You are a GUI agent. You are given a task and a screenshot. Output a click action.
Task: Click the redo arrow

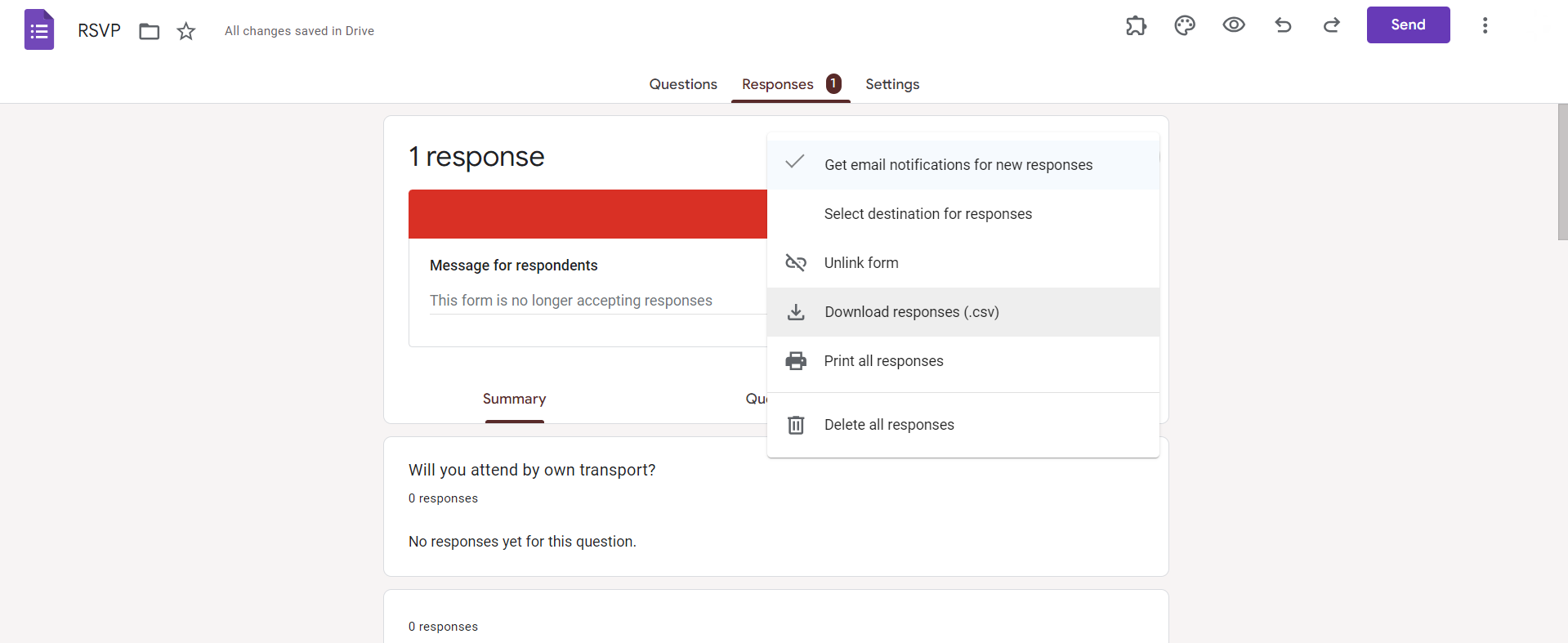point(1332,25)
